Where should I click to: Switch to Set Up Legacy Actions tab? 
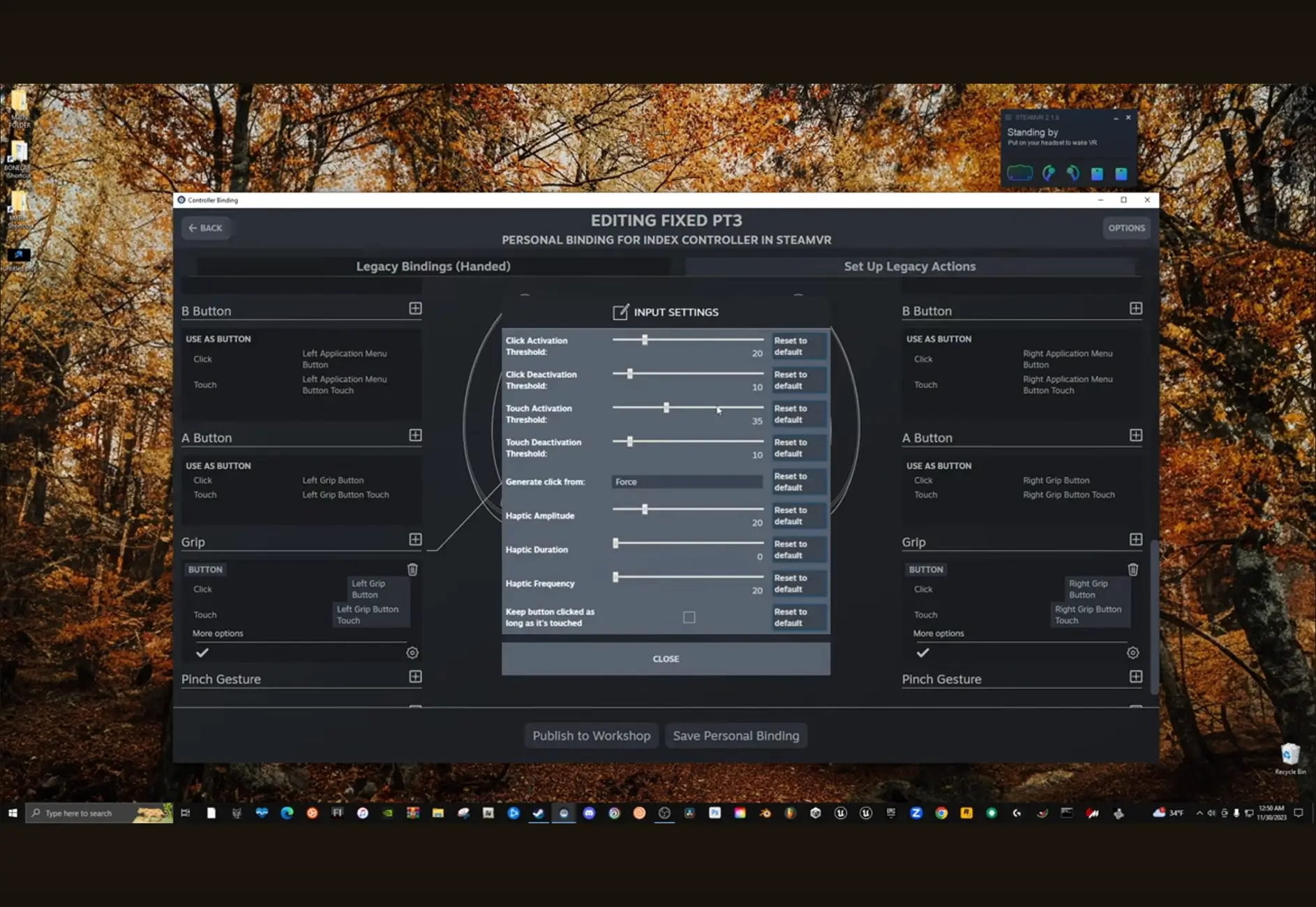tap(910, 267)
